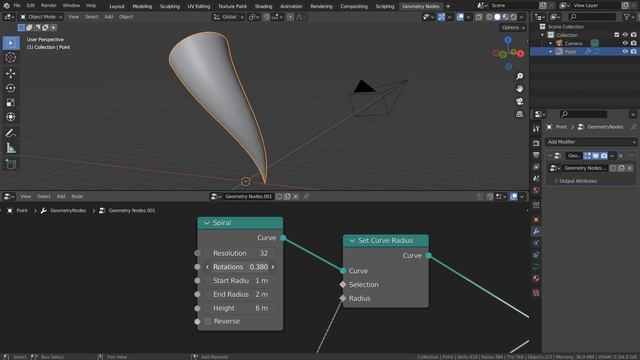640x360 pixels.
Task: Open outliner filter dropdown
Action: [629, 17]
